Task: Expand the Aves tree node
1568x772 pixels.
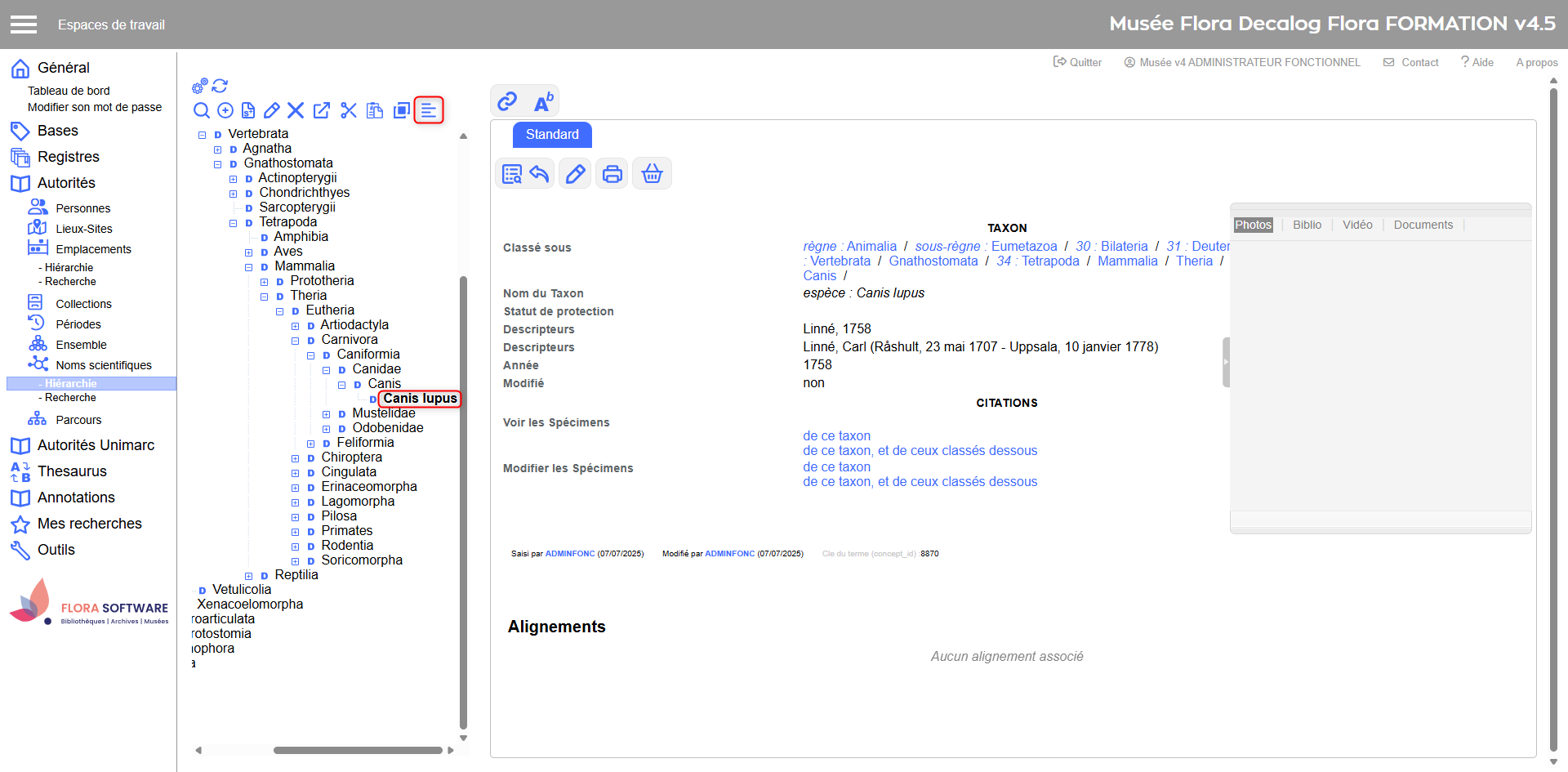Action: 249,252
